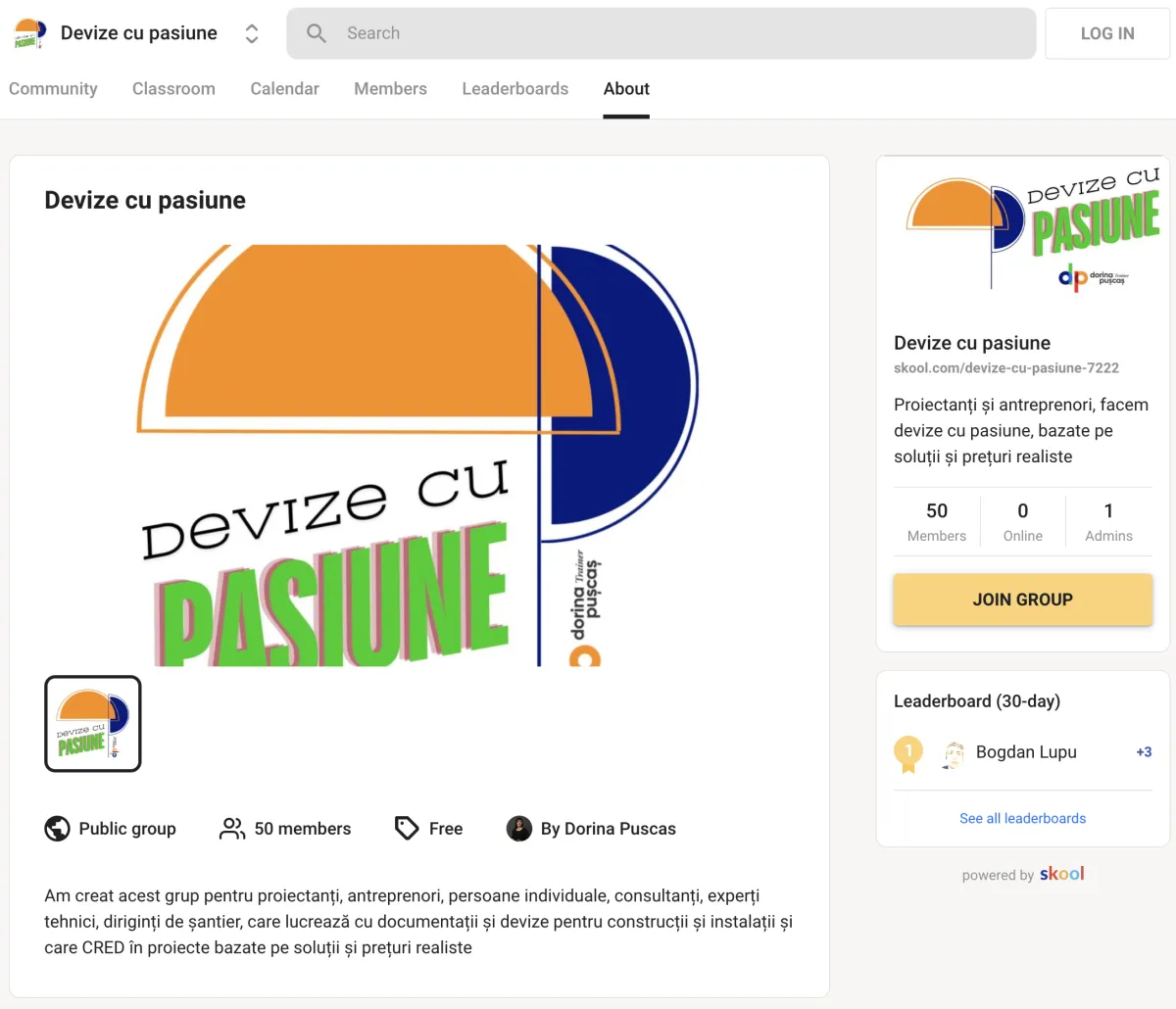
Task: Click the gold first-place leaderboard badge
Action: [908, 753]
